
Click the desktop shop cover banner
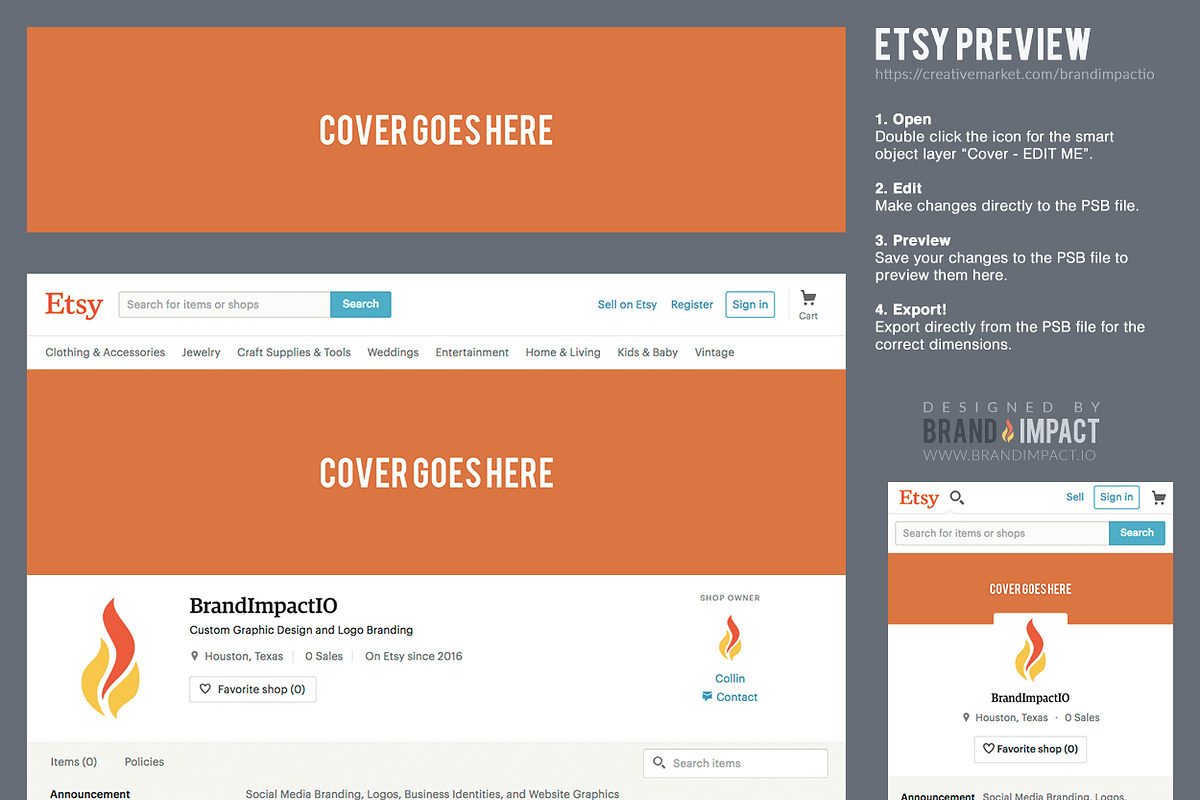coord(436,472)
